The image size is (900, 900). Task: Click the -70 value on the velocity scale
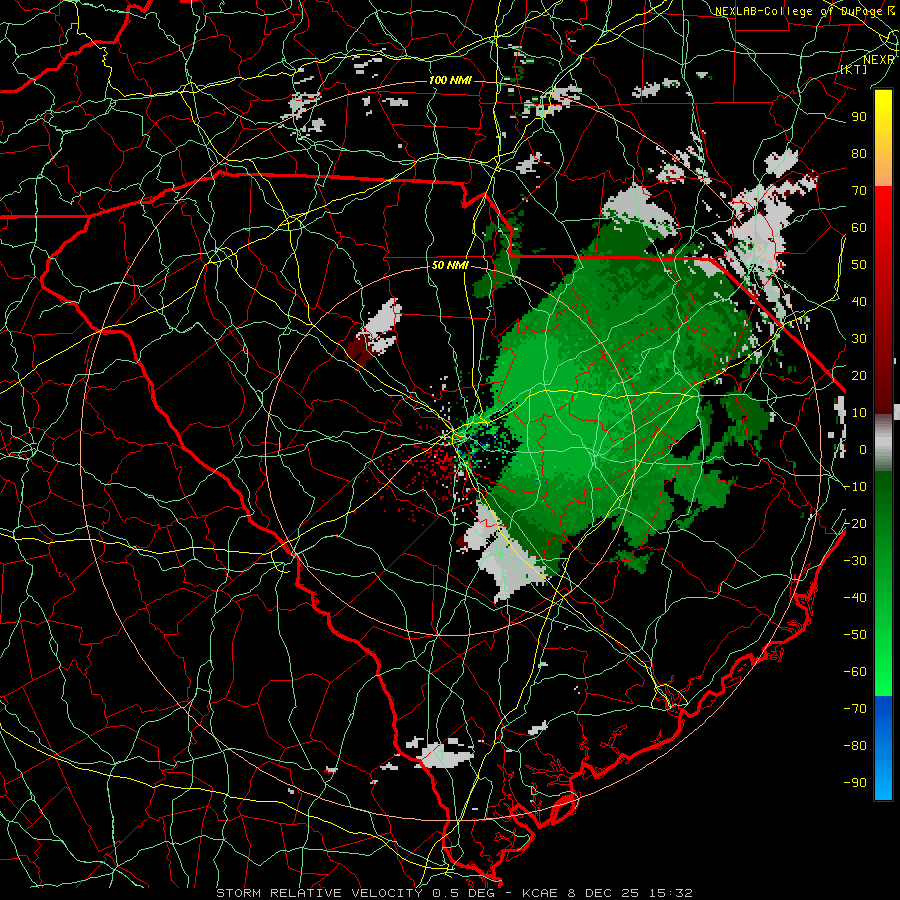(855, 709)
